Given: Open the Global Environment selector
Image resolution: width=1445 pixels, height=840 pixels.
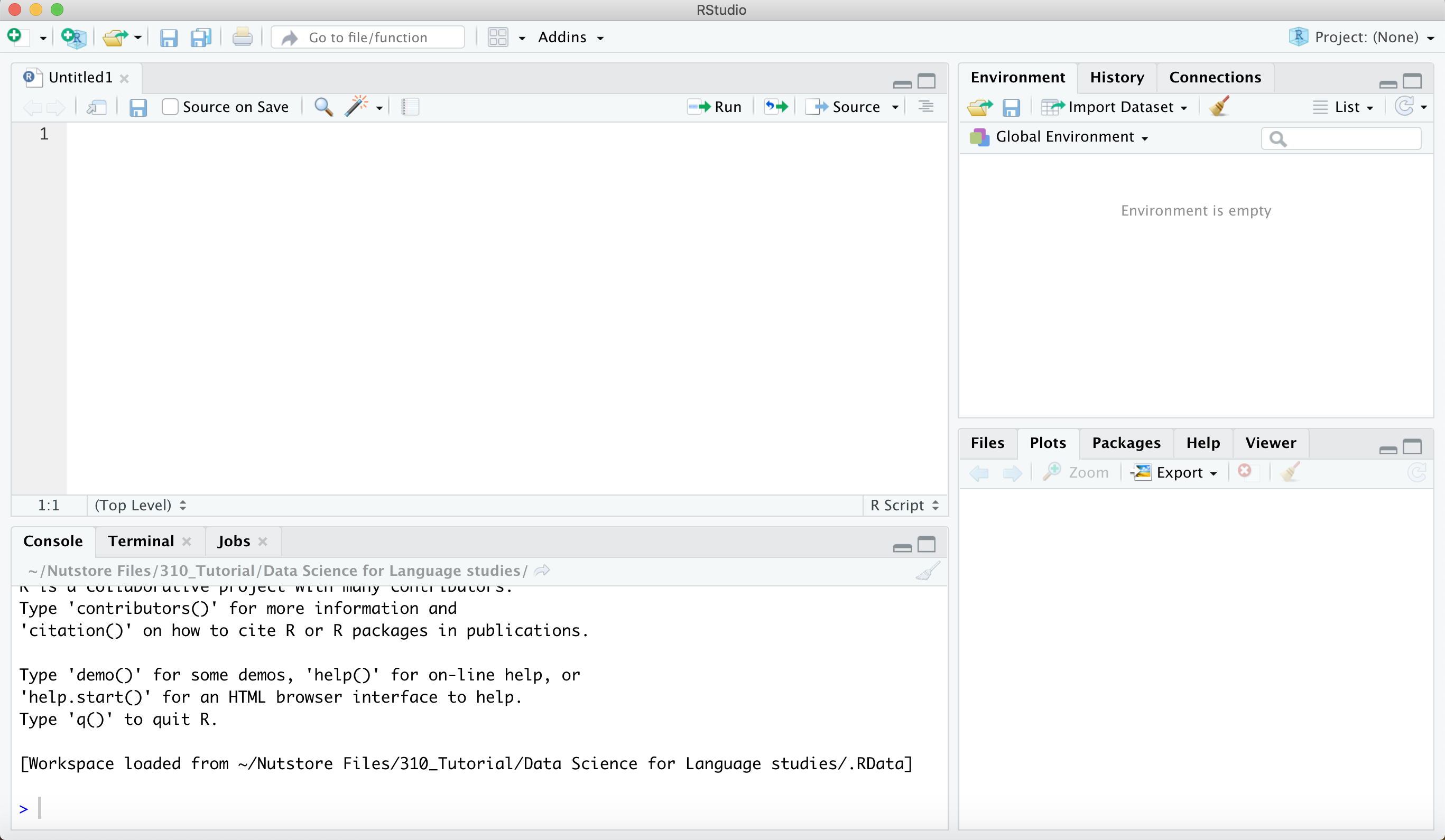Looking at the screenshot, I should 1059,137.
